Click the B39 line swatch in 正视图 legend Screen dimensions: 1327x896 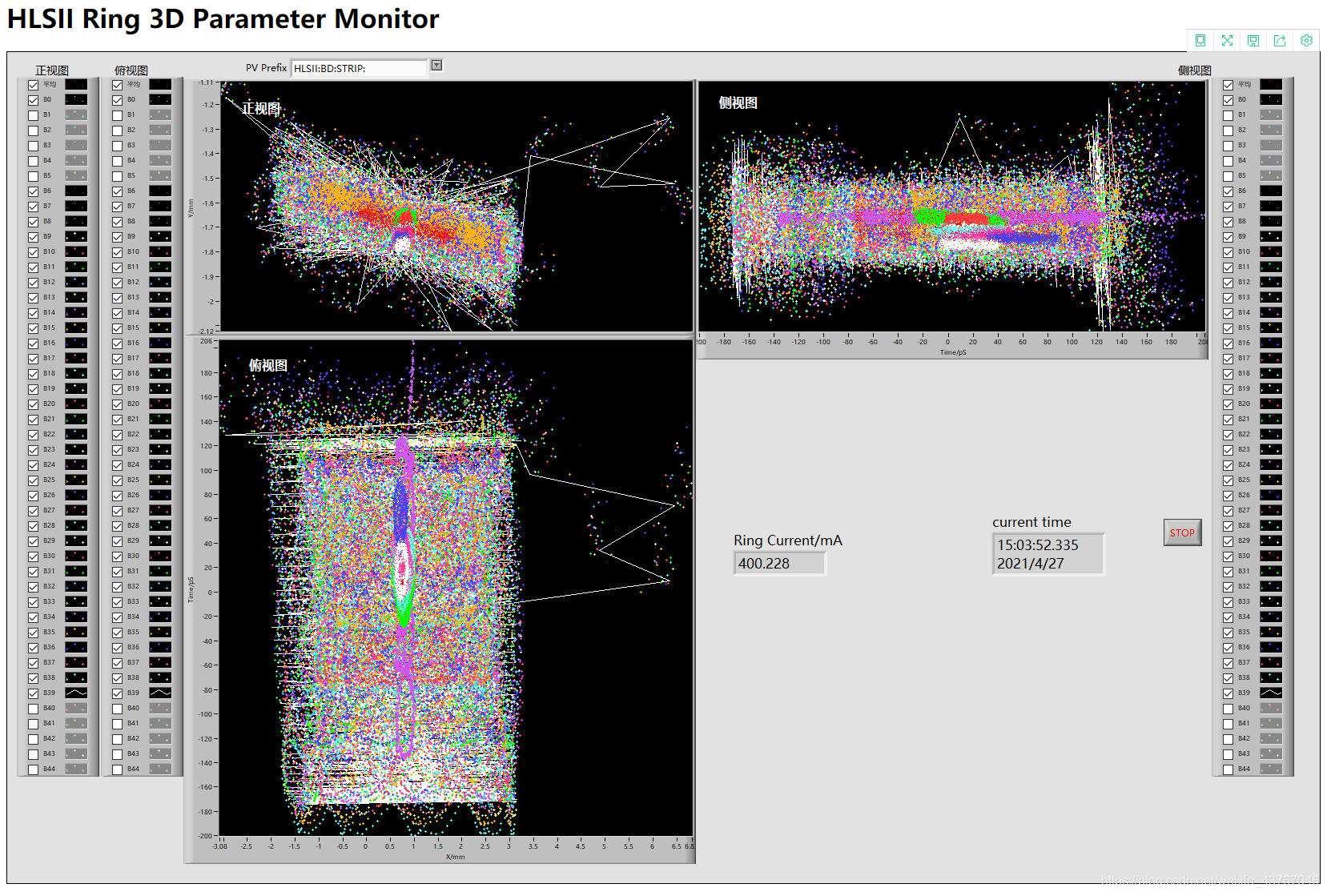click(x=76, y=693)
